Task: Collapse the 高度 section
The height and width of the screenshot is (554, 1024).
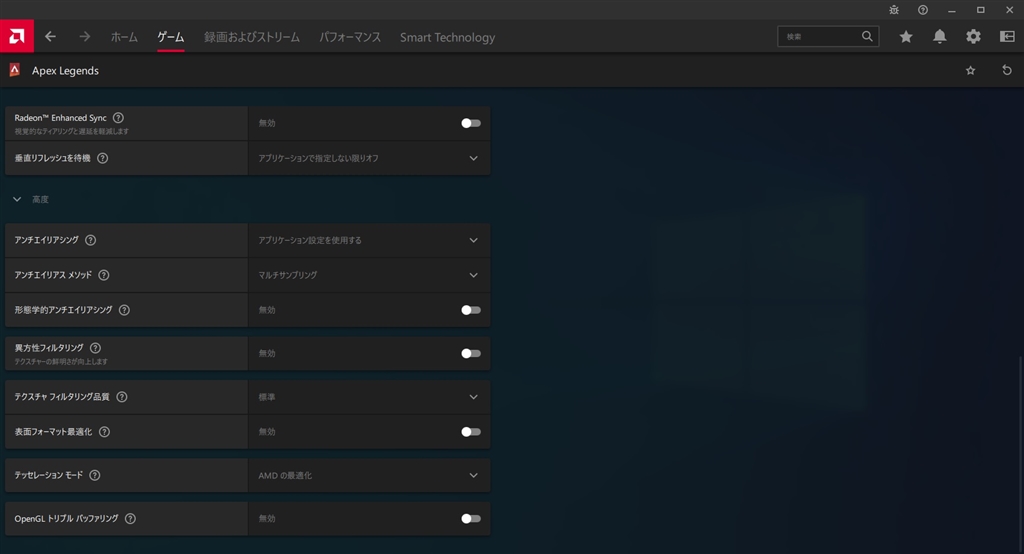Action: 17,199
